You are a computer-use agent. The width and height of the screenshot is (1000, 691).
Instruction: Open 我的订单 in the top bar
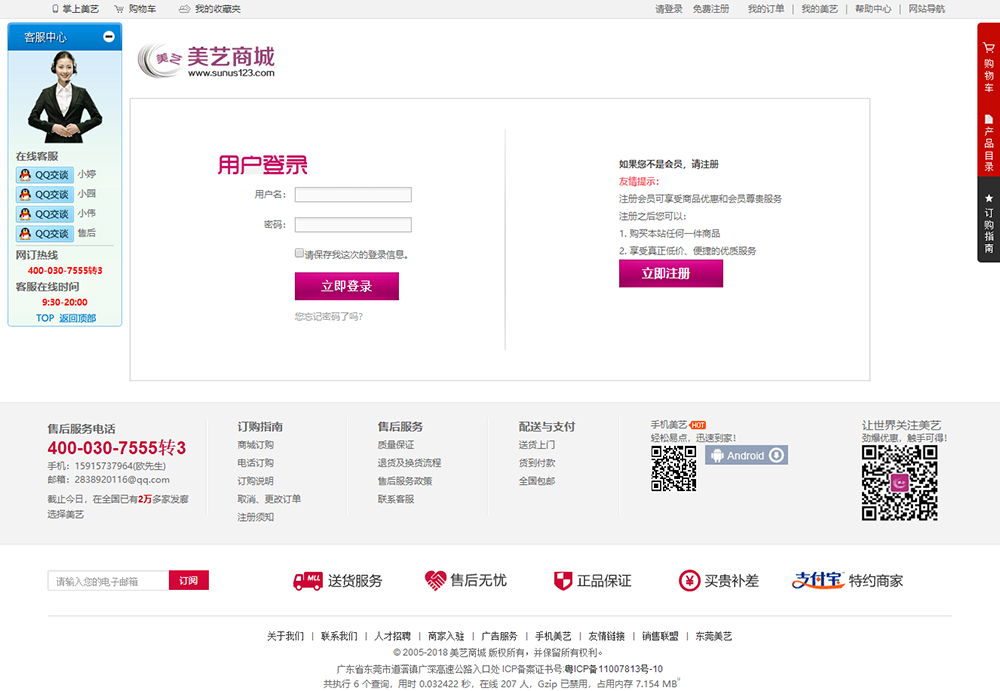pyautogui.click(x=766, y=9)
